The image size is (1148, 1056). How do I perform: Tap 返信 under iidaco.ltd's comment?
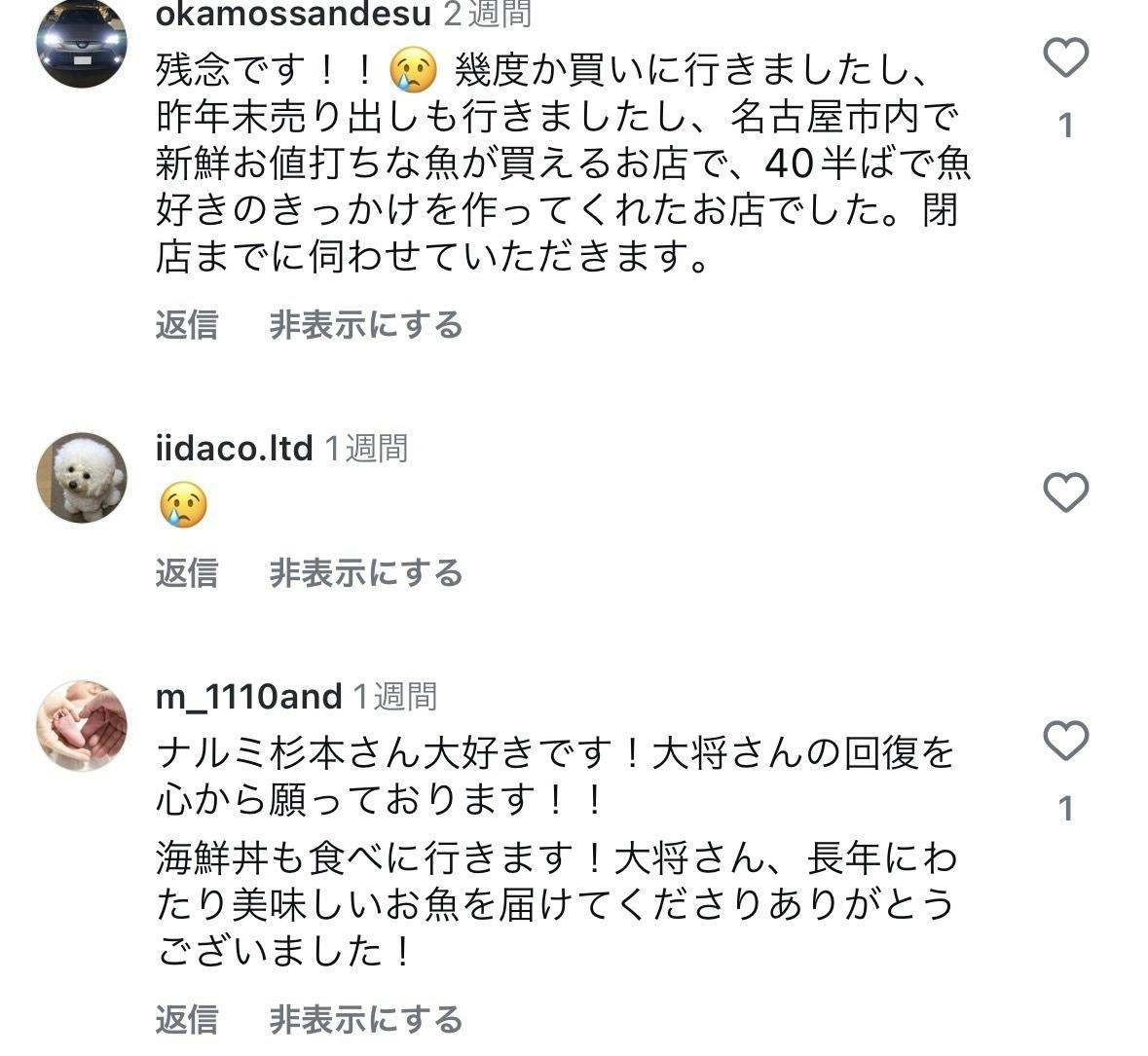(x=186, y=573)
